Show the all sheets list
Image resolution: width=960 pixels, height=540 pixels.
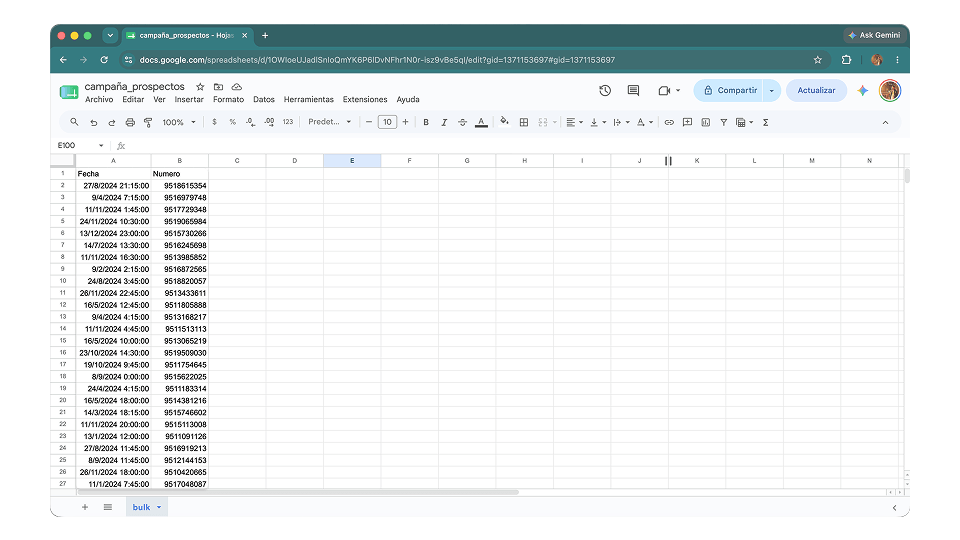(108, 507)
